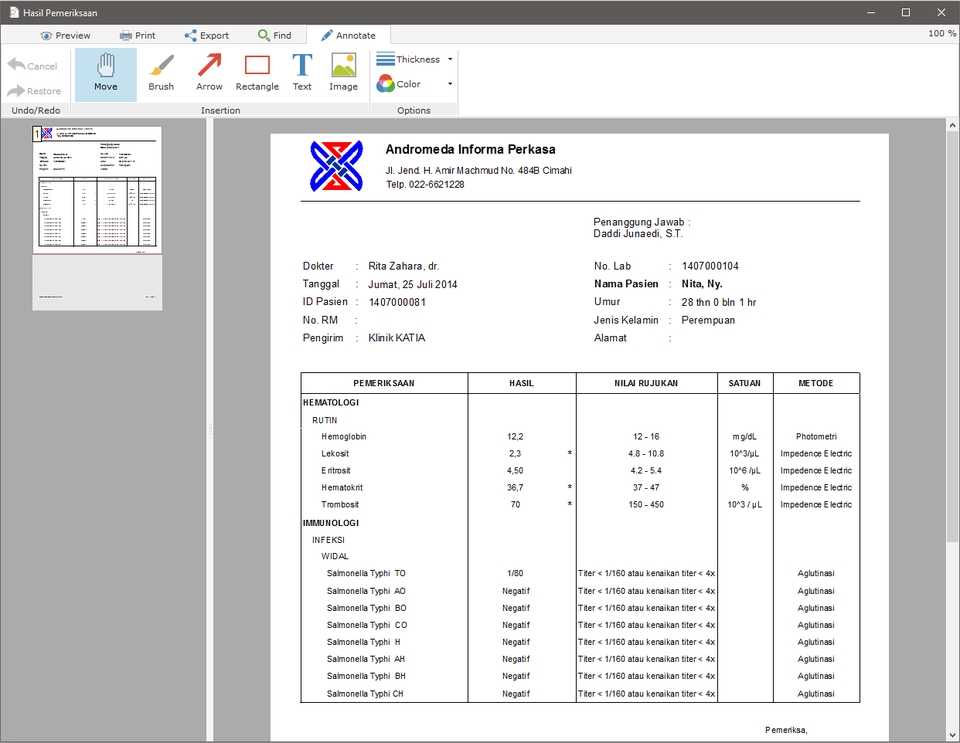Click Salmonella Typhi TO result '1/80'
The height and width of the screenshot is (743, 960).
pyautogui.click(x=516, y=573)
